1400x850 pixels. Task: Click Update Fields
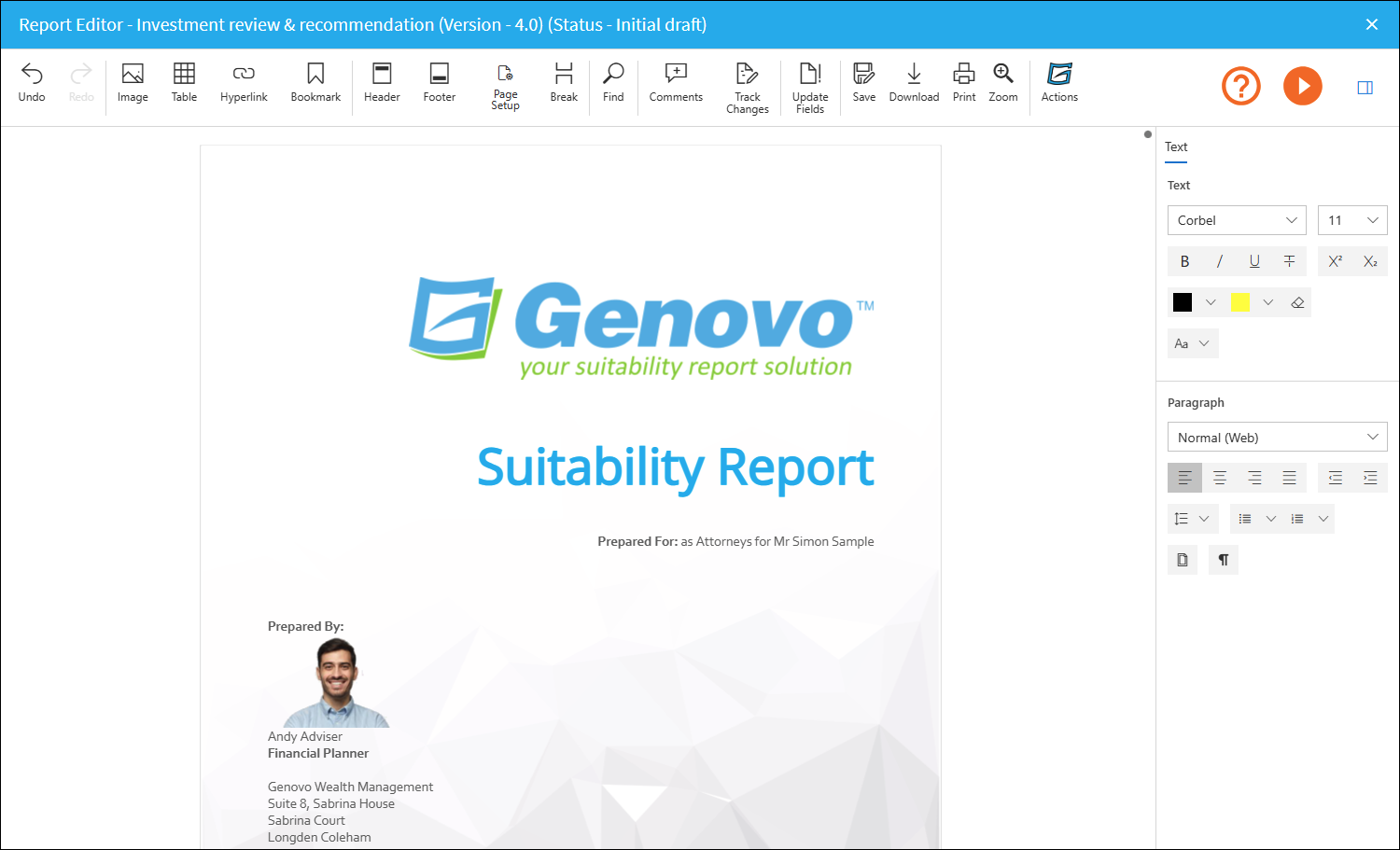pyautogui.click(x=810, y=89)
